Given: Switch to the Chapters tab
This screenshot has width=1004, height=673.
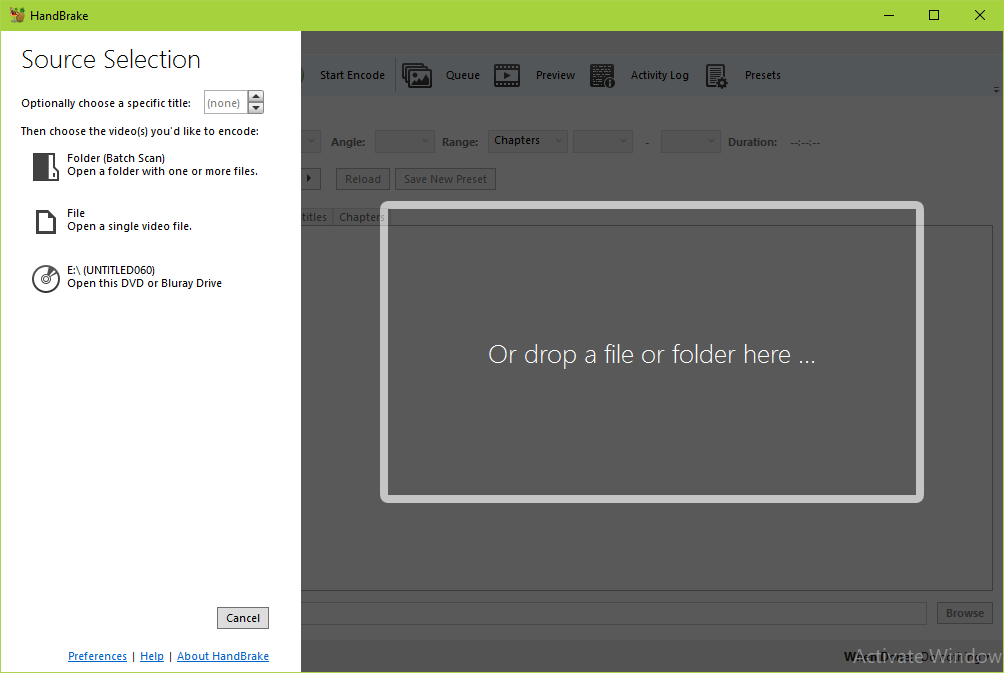Looking at the screenshot, I should [x=361, y=217].
